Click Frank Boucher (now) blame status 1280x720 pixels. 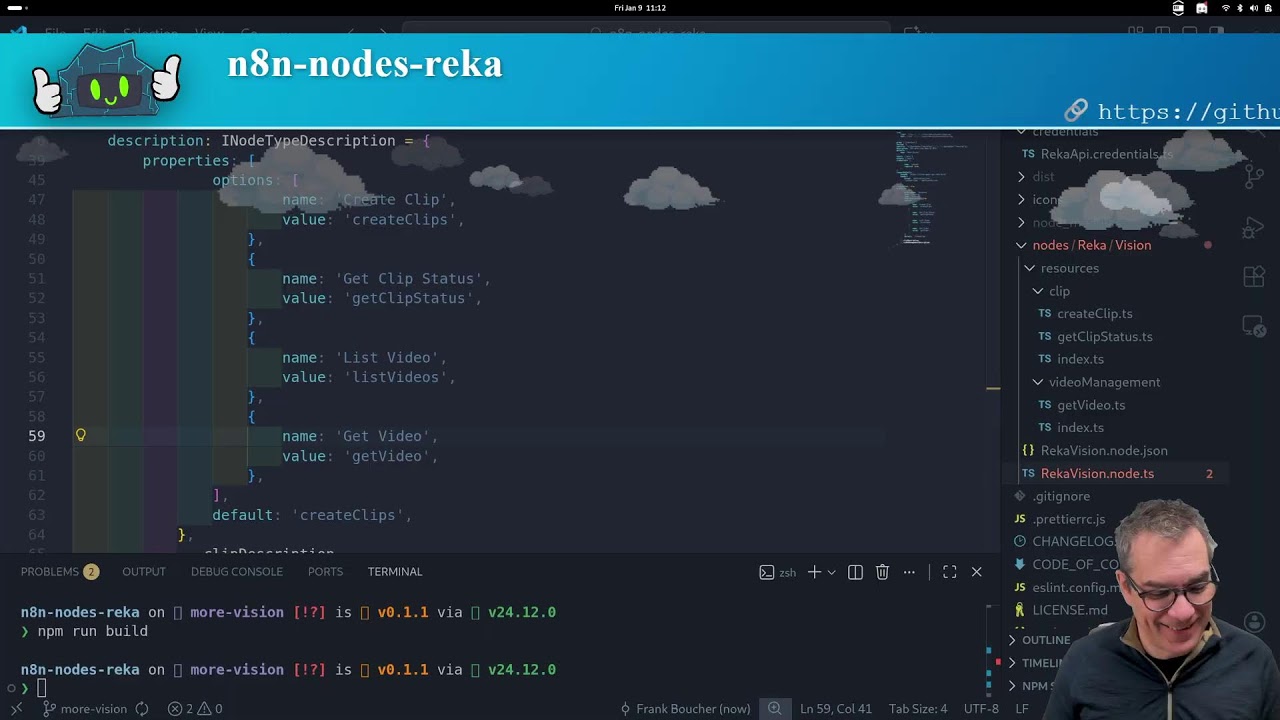(685, 709)
